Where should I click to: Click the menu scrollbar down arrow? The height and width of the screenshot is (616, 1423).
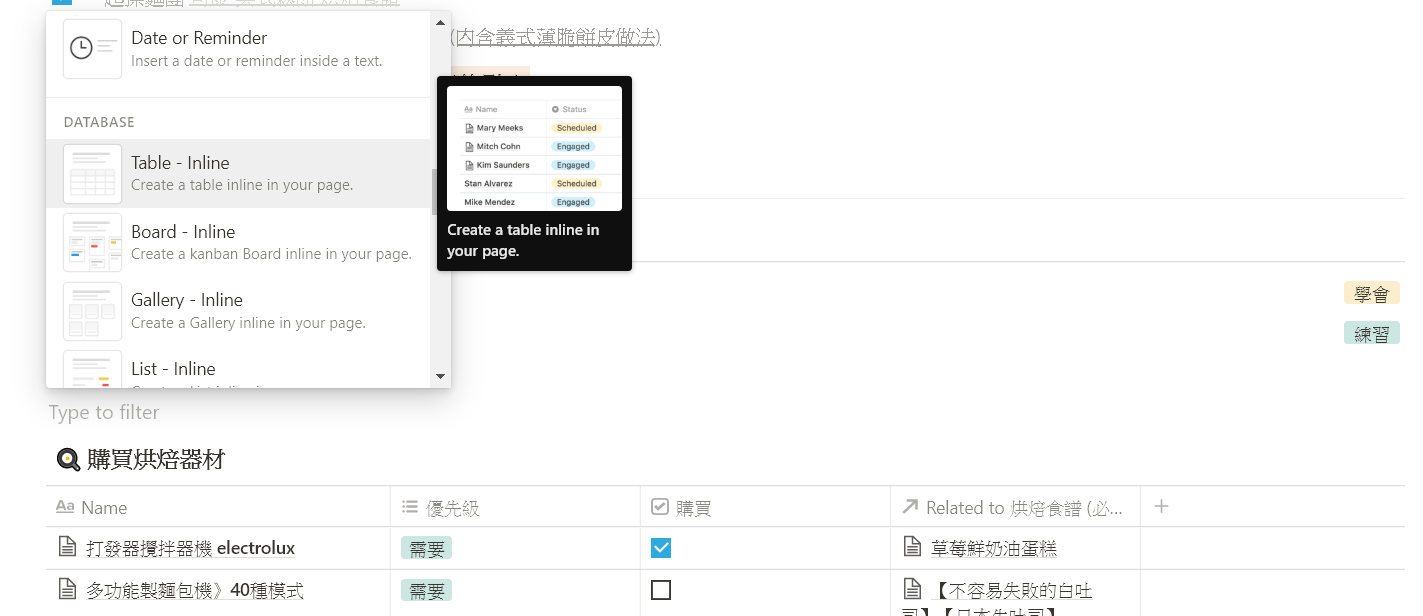pos(441,377)
